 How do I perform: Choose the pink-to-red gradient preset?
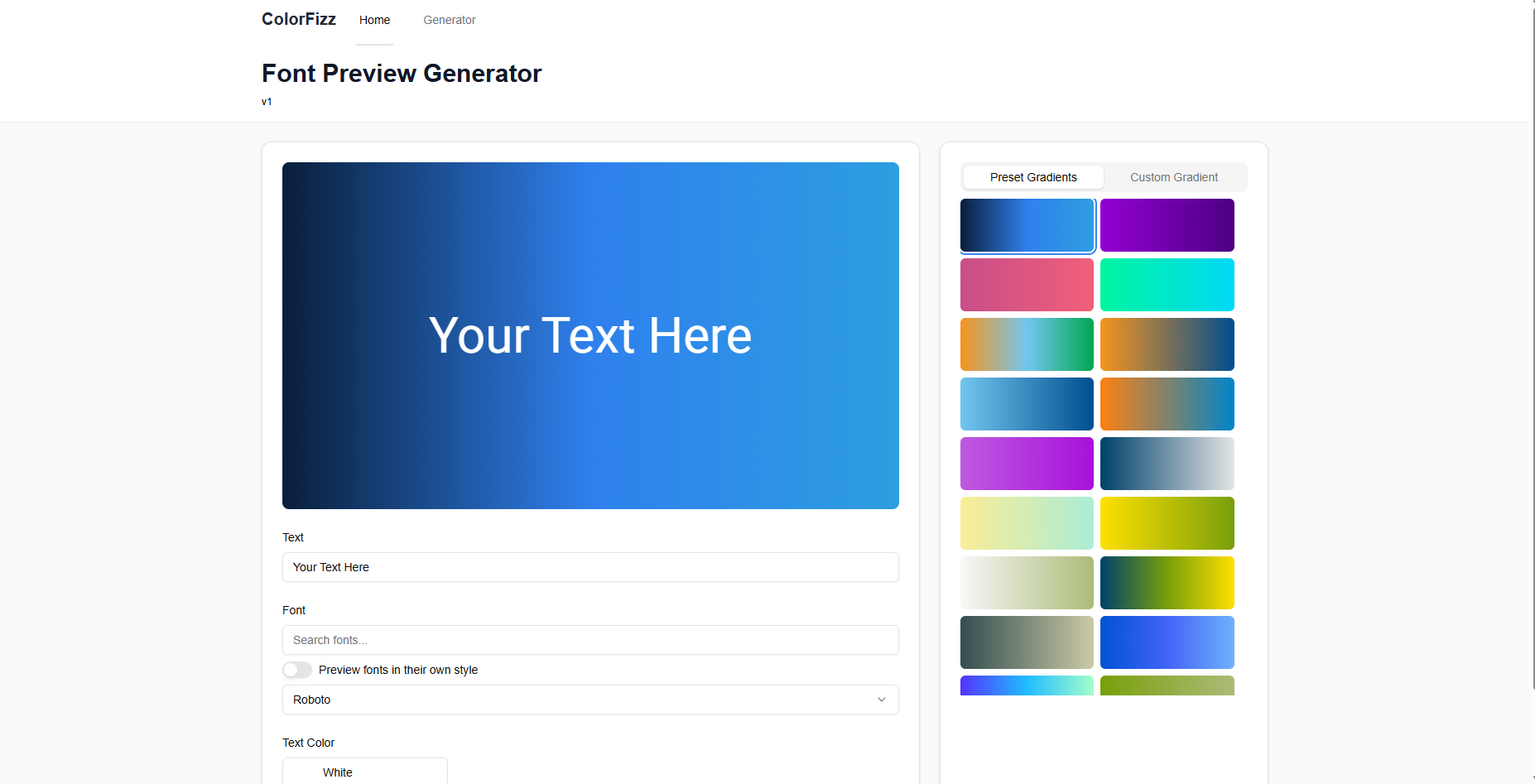pos(1027,284)
